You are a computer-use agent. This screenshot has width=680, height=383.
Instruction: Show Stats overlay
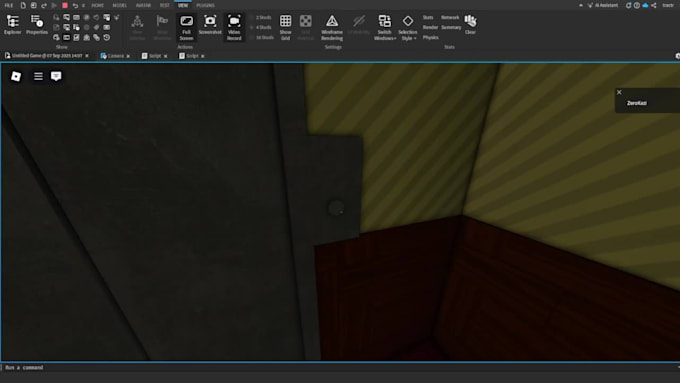pos(428,17)
